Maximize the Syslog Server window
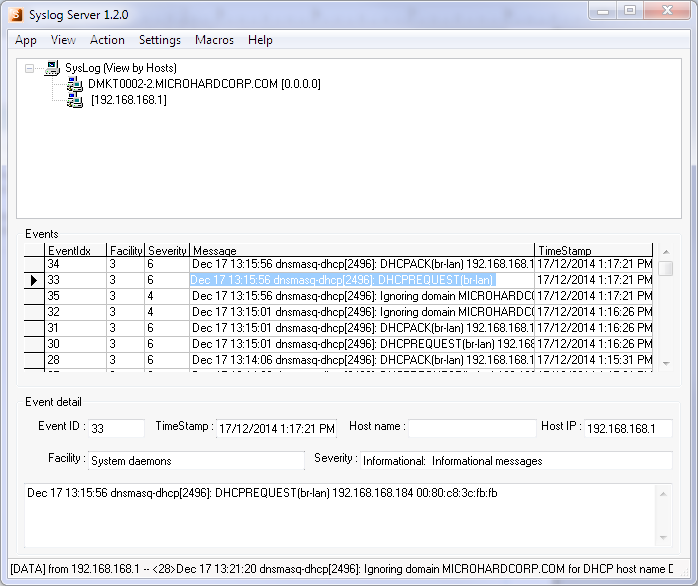Viewport: 698px width, 586px height. click(630, 11)
